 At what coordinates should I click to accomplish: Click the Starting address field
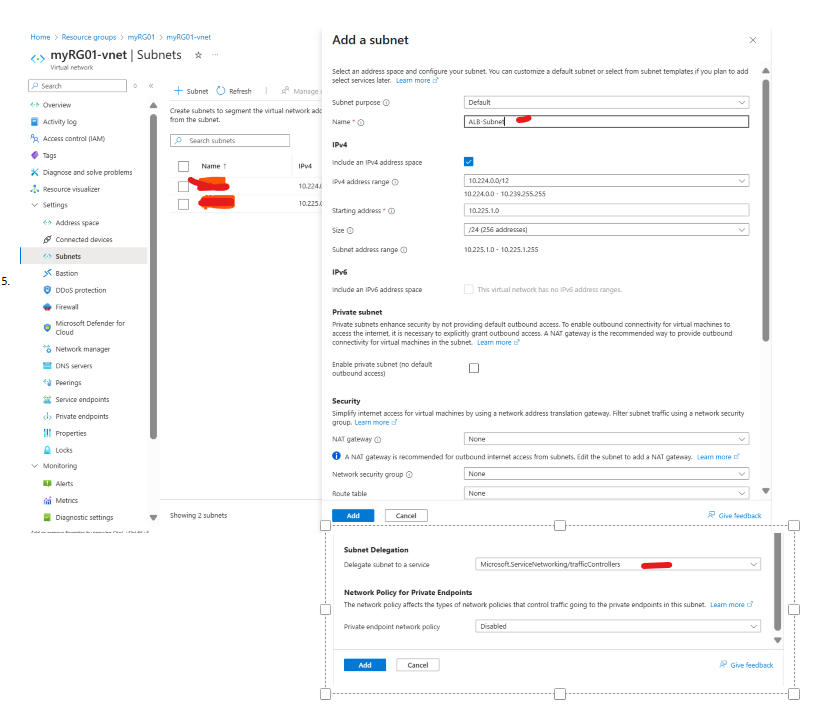click(606, 210)
